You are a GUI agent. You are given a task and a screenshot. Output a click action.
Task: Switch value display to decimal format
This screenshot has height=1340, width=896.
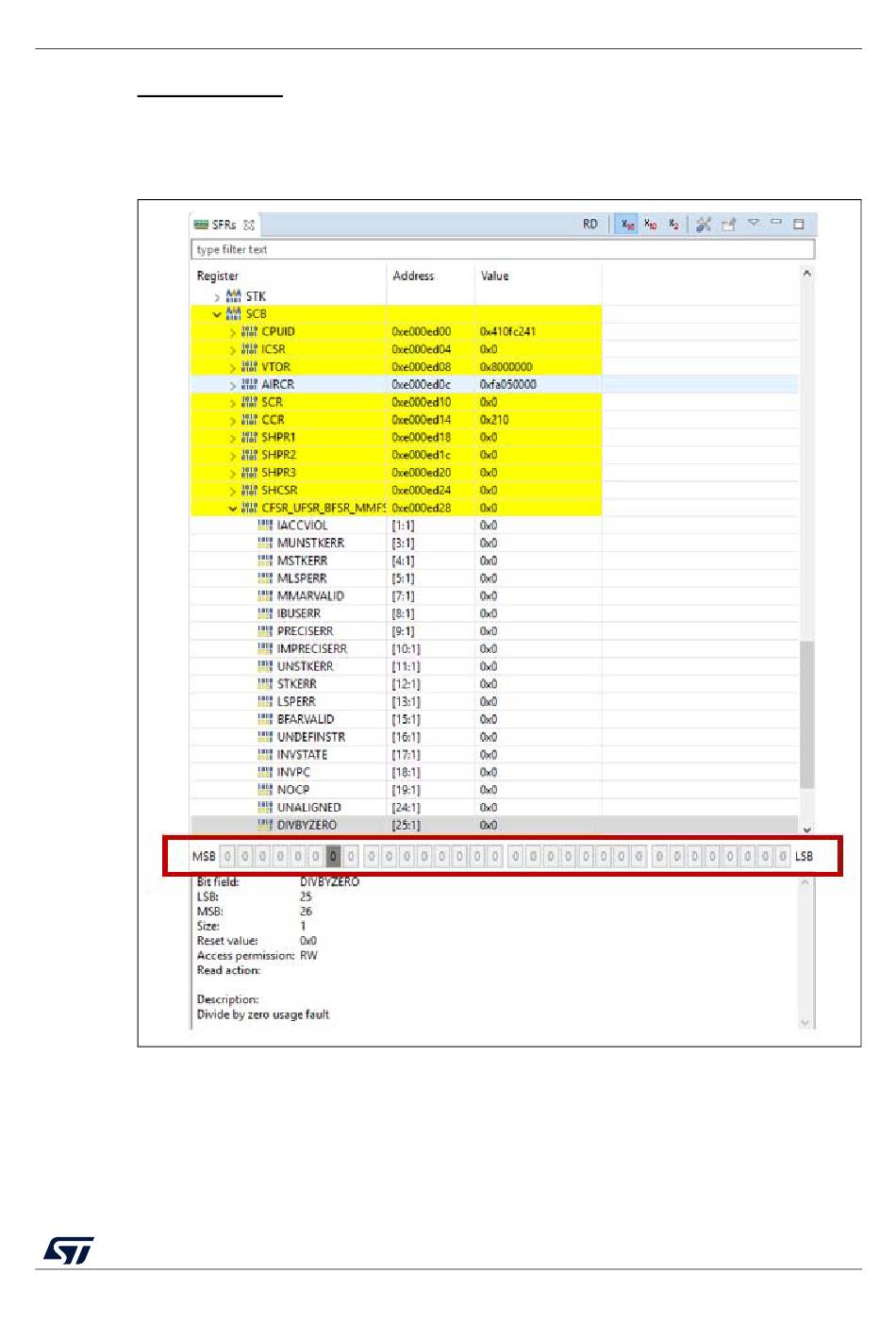click(x=651, y=225)
